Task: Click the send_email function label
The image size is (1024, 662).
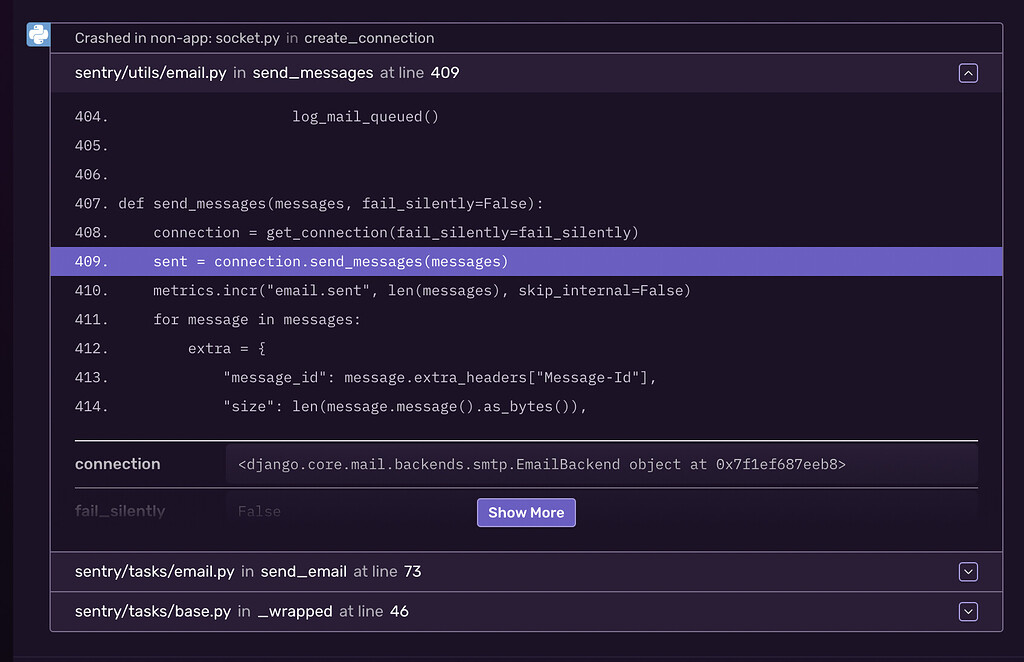Action: pyautogui.click(x=302, y=571)
